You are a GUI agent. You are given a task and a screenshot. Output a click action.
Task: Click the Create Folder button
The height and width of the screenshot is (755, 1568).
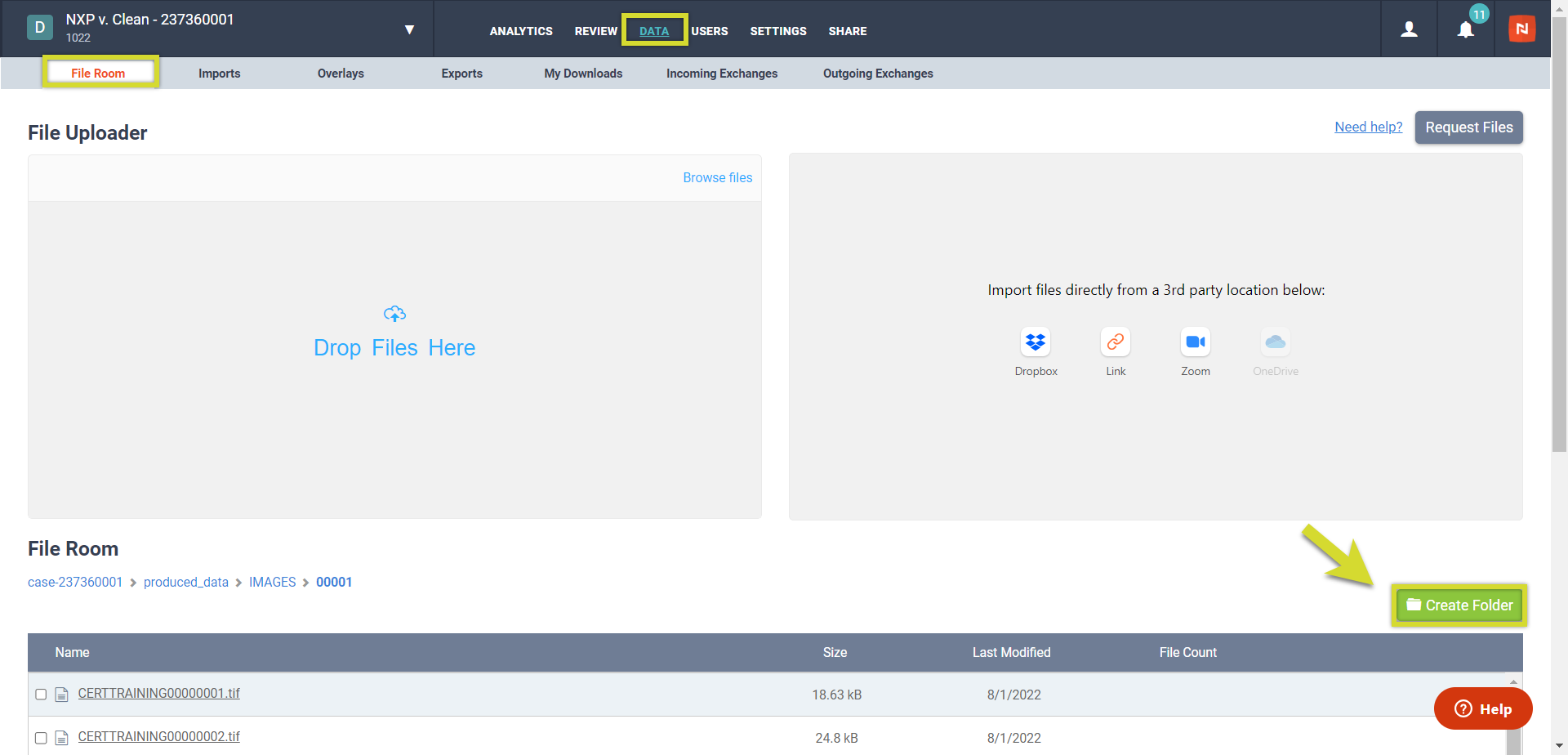coord(1459,605)
